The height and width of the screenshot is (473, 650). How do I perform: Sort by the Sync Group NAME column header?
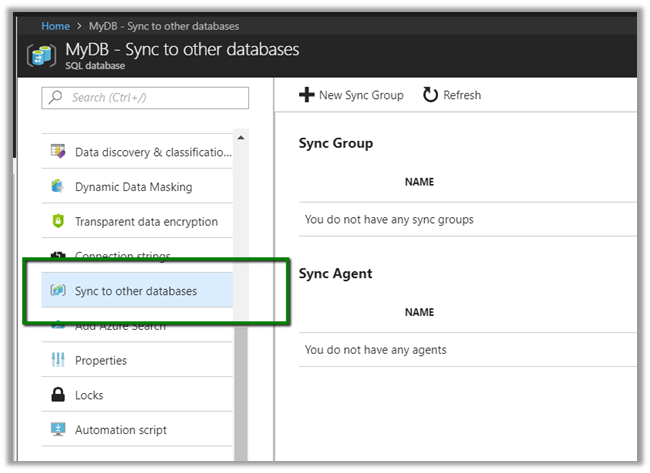(419, 182)
